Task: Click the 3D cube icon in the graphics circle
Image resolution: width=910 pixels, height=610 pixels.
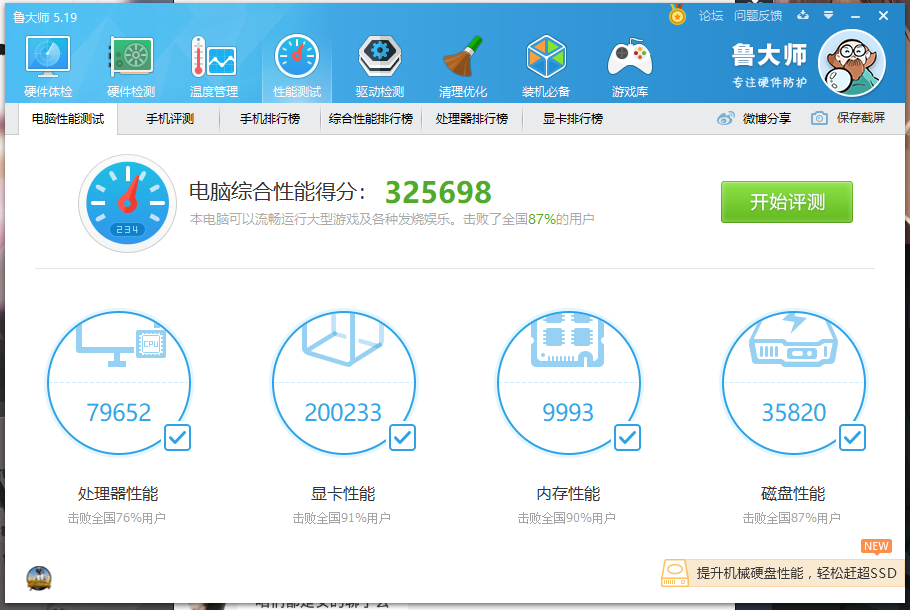Action: tap(344, 339)
